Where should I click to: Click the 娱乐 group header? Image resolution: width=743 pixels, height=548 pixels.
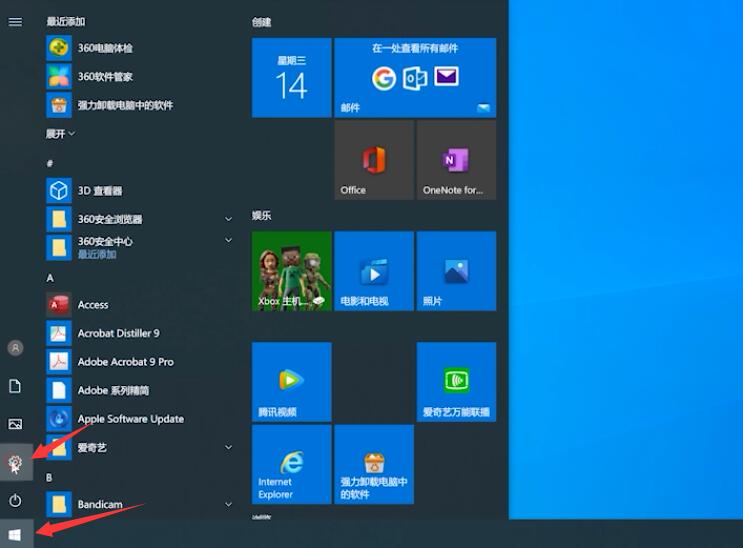pos(262,216)
